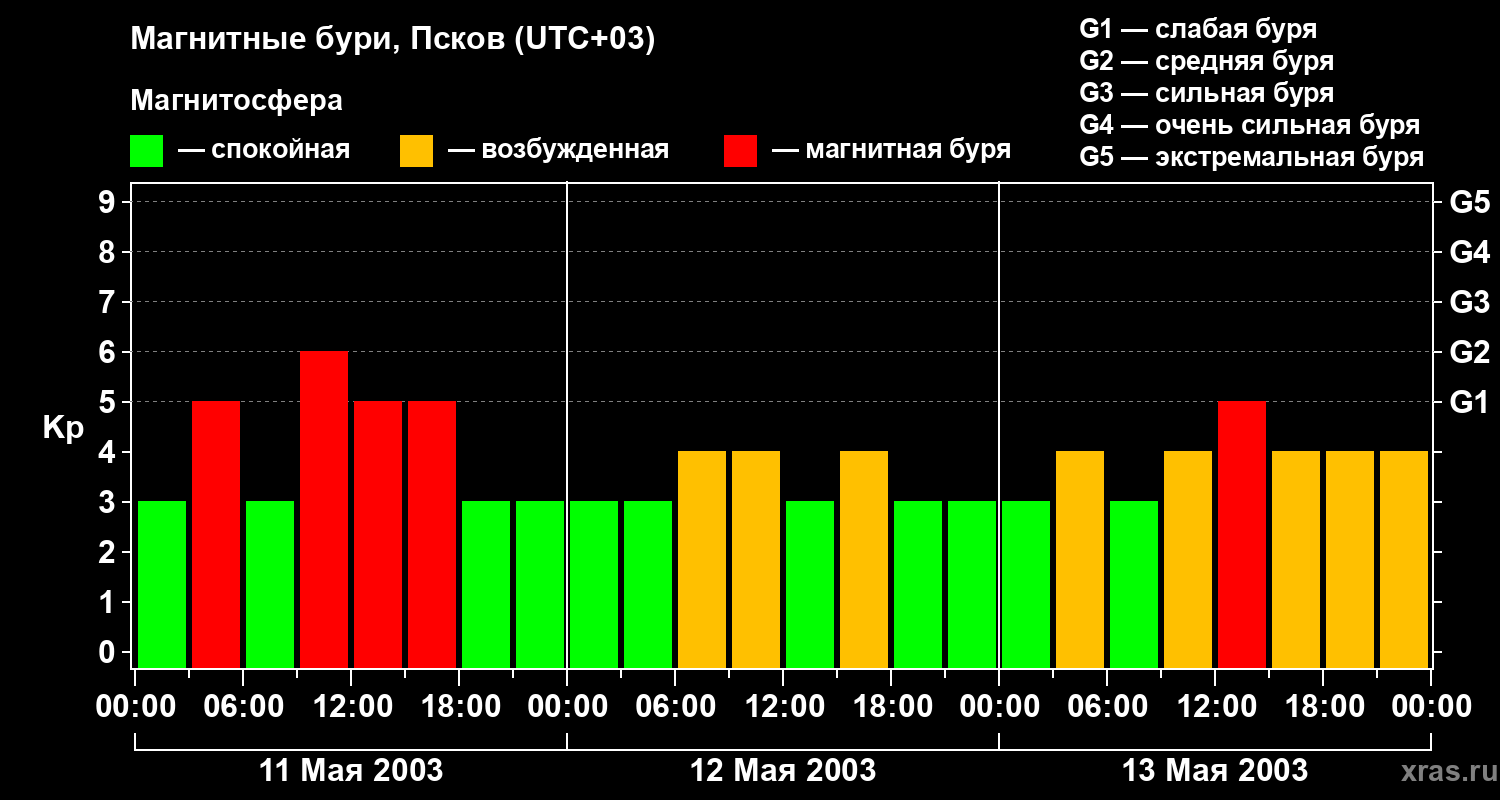Select the first green bar of 11 May

coord(162,584)
